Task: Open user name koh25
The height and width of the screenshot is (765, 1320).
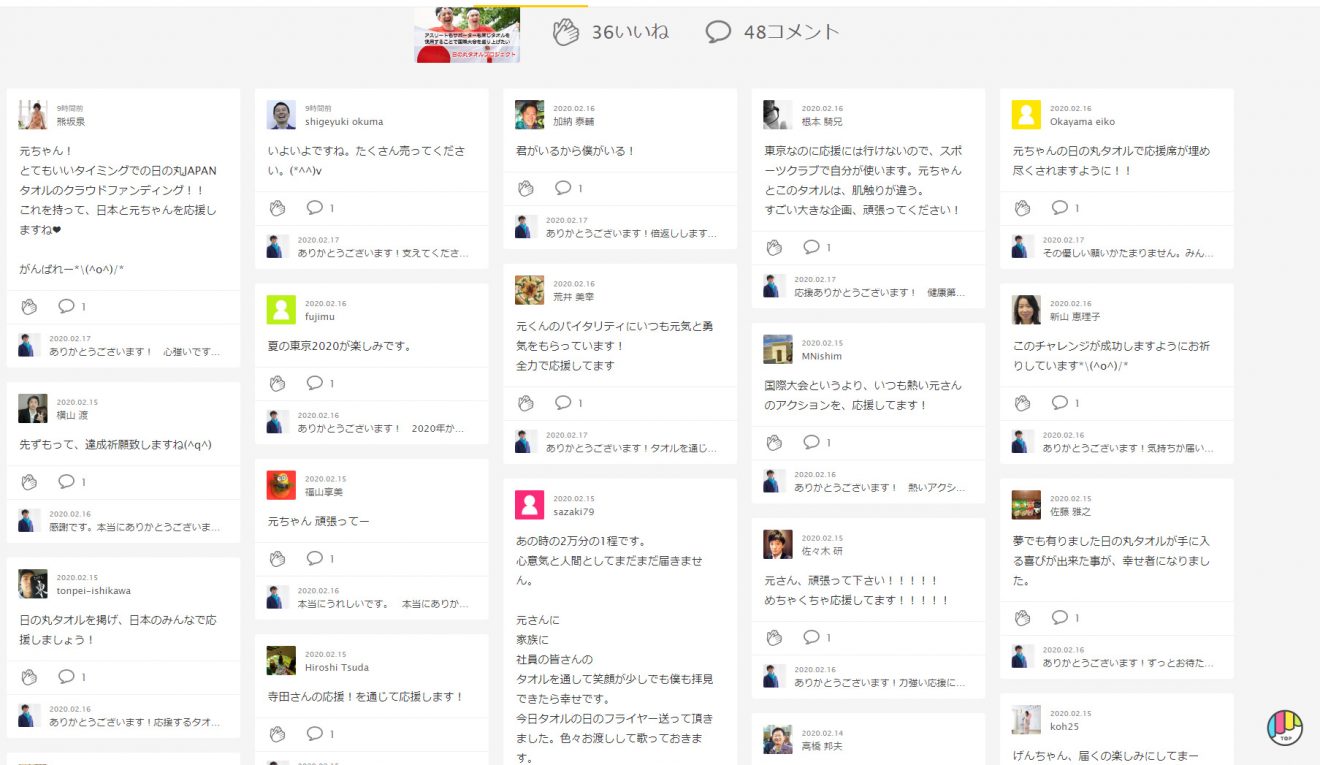Action: point(1063,726)
